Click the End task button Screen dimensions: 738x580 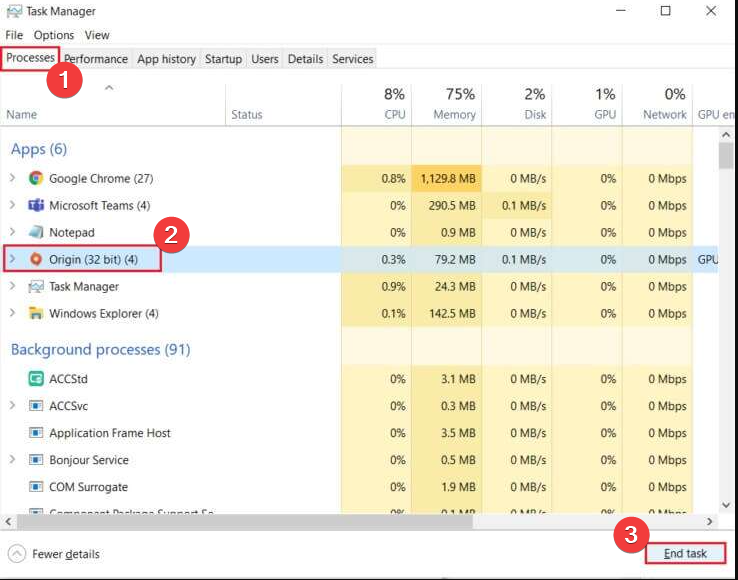click(x=685, y=554)
